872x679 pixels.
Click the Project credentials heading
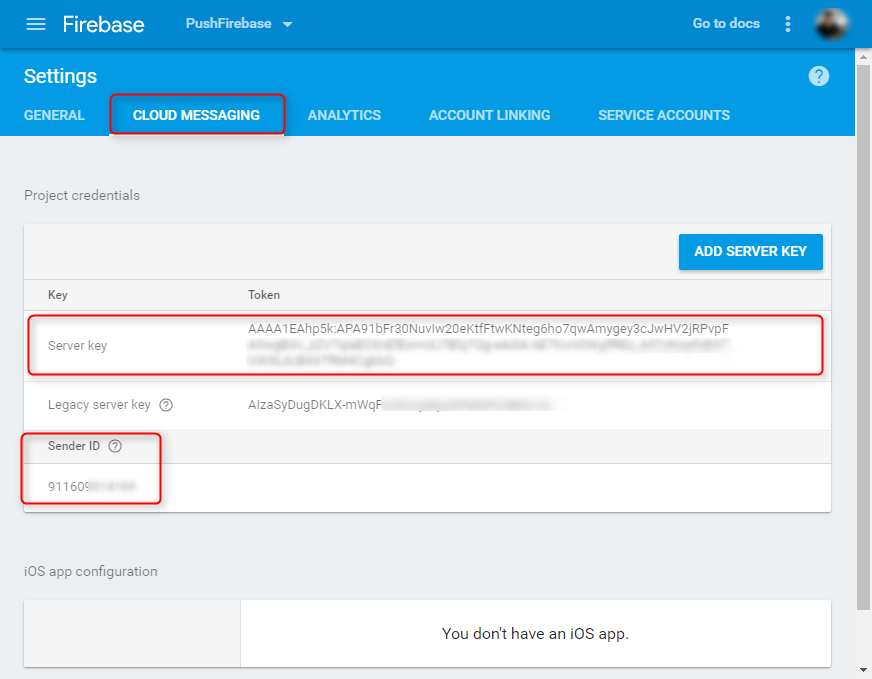[x=82, y=195]
